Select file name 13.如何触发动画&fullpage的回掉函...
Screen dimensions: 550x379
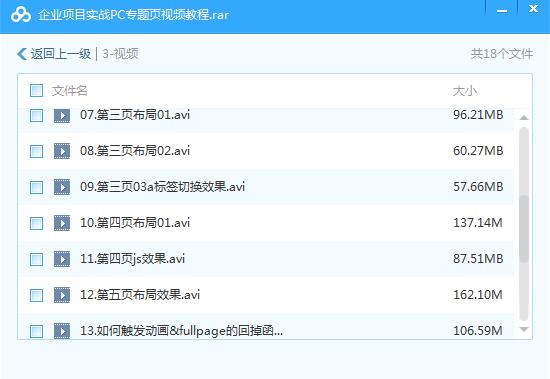pos(181,331)
